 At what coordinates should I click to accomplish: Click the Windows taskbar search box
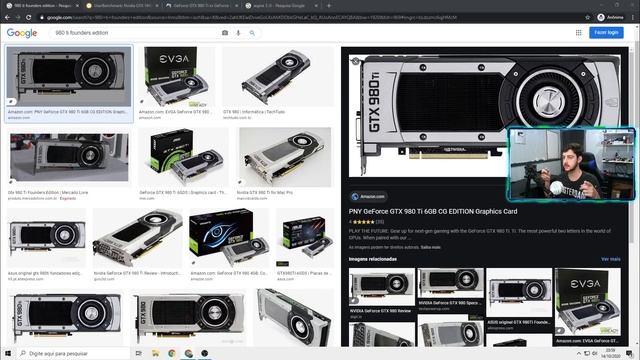73,353
